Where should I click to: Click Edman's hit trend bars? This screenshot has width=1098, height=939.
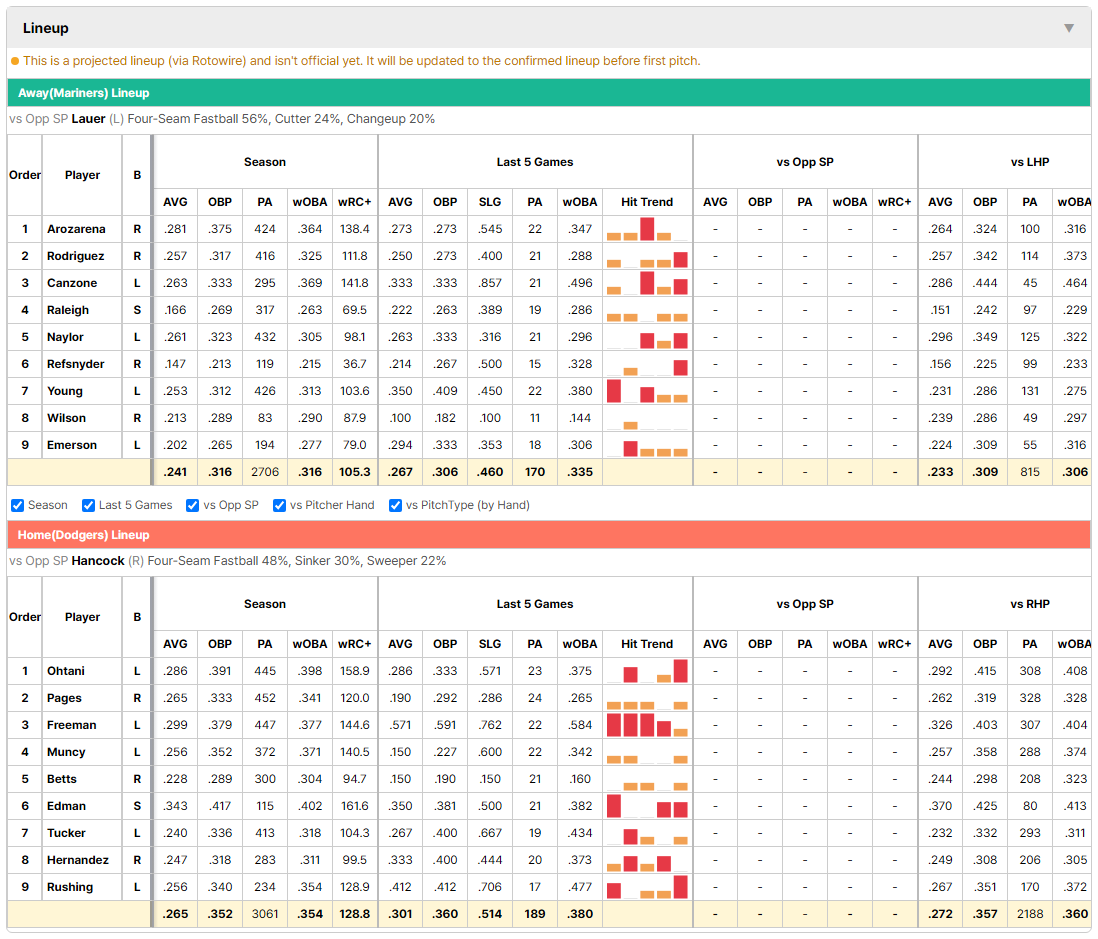click(x=647, y=806)
